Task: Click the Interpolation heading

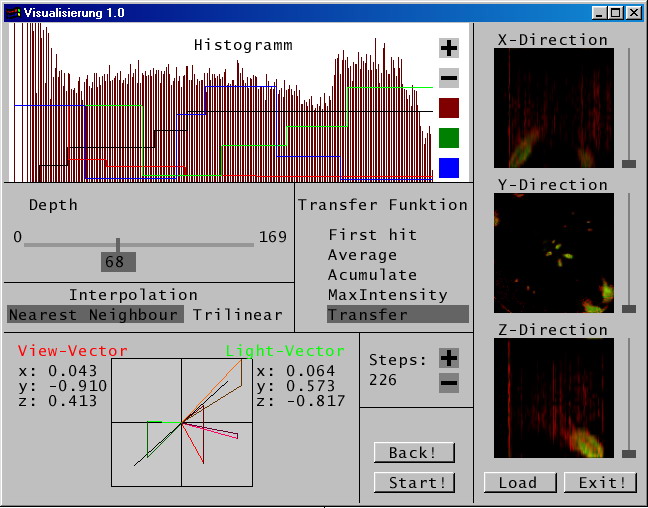Action: tap(133, 295)
